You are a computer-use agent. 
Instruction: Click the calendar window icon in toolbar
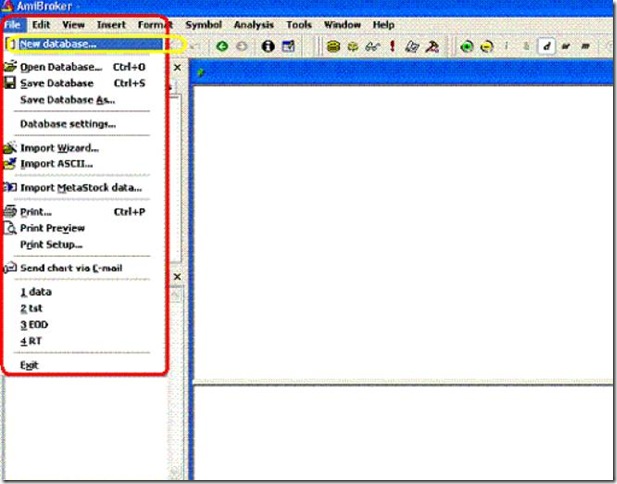pyautogui.click(x=288, y=46)
